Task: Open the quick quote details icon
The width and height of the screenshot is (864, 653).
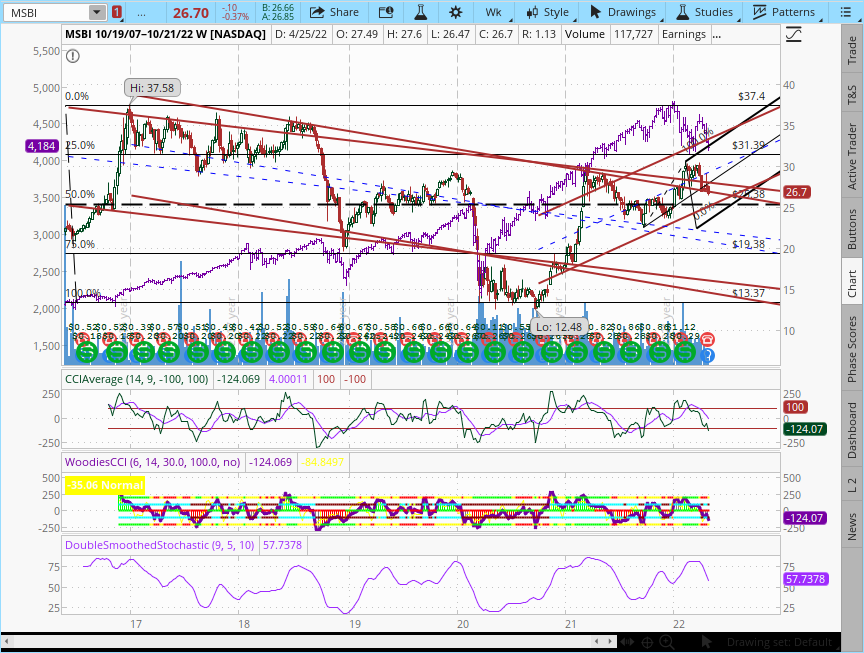Action: [x=386, y=12]
